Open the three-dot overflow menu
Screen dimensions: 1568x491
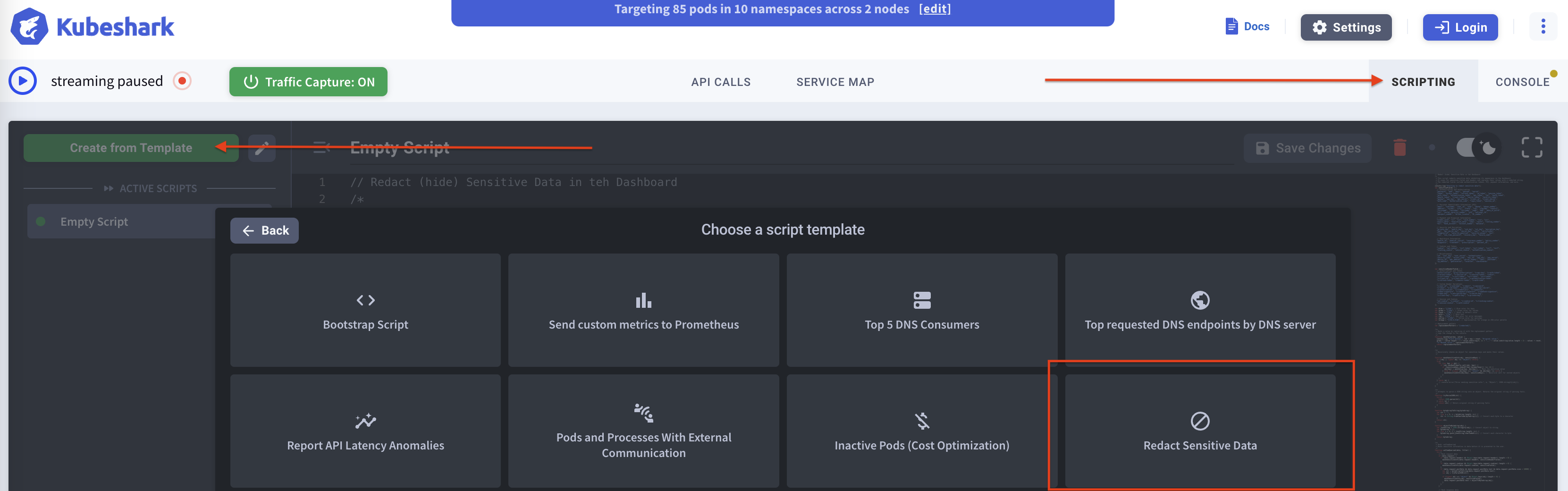[1543, 27]
